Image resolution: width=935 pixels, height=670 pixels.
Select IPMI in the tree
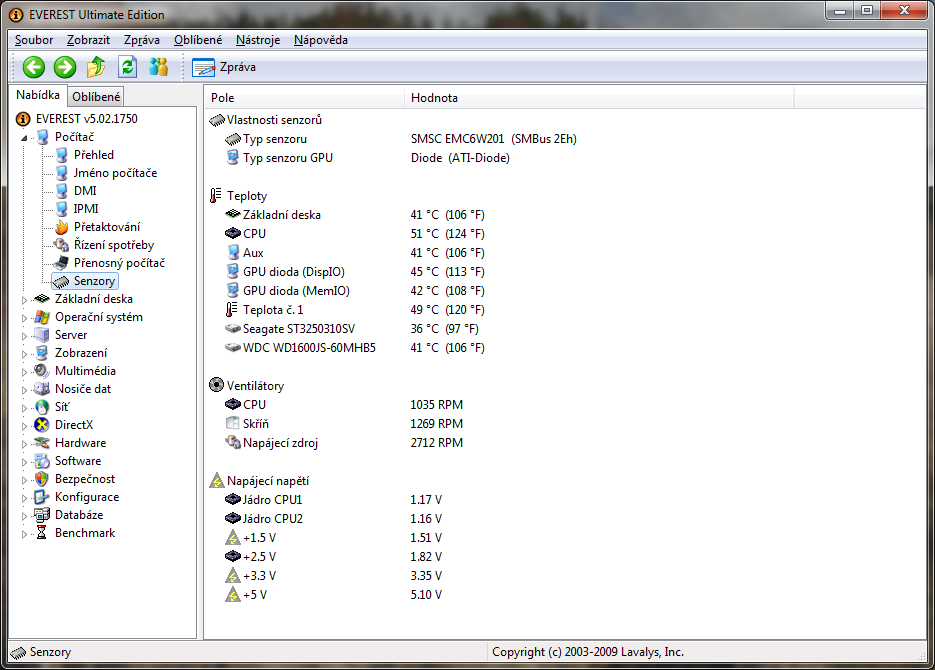point(86,209)
